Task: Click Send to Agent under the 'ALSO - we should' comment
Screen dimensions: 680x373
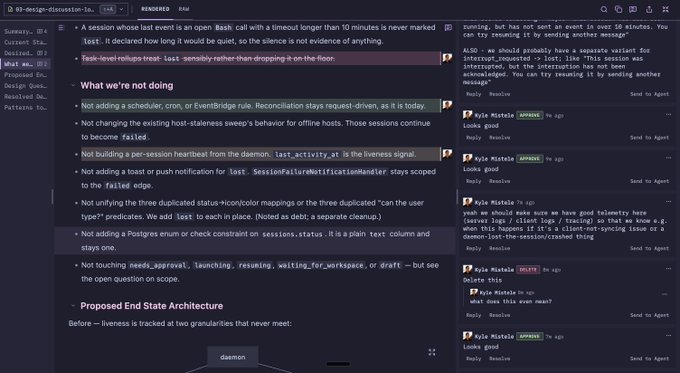Action: click(x=649, y=94)
